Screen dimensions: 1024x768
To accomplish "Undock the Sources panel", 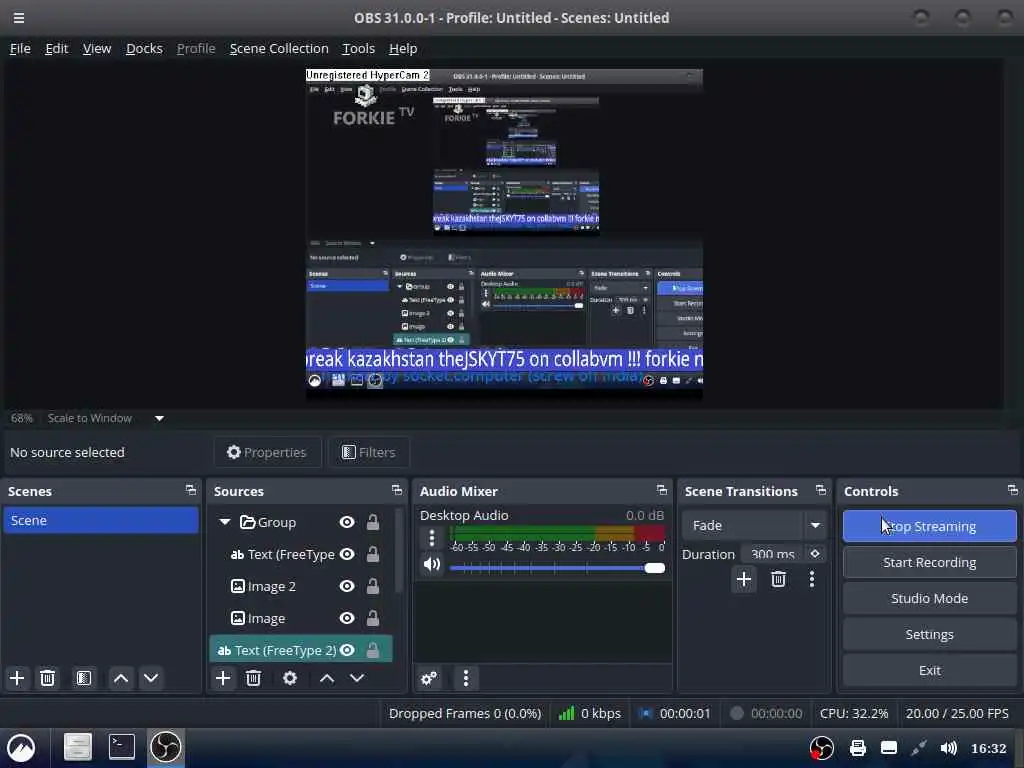I will [x=396, y=490].
